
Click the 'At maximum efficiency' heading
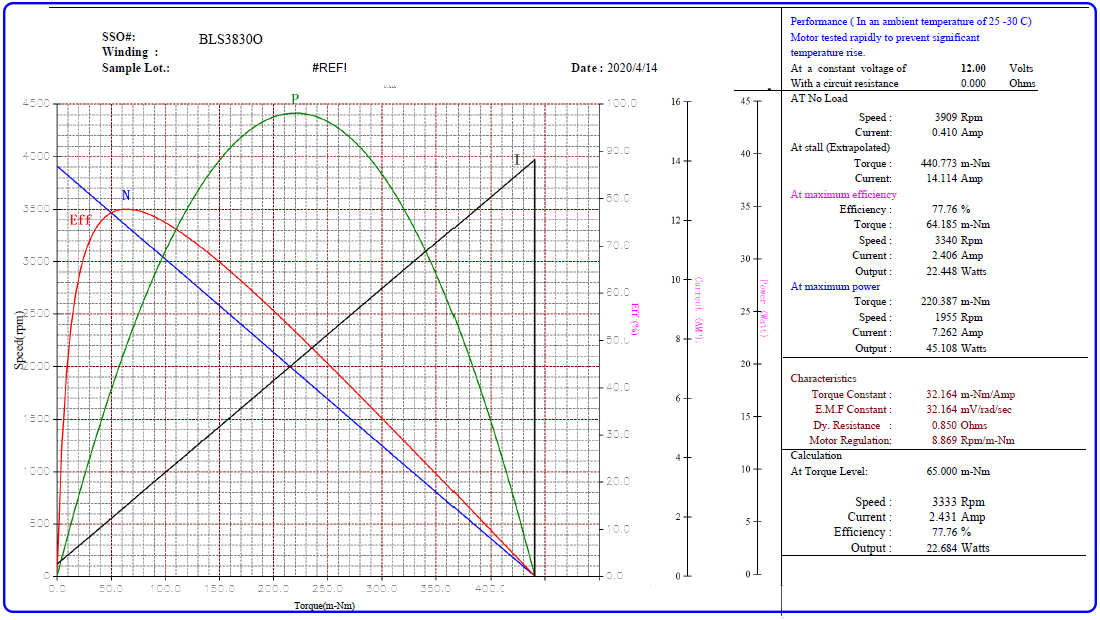pos(843,194)
